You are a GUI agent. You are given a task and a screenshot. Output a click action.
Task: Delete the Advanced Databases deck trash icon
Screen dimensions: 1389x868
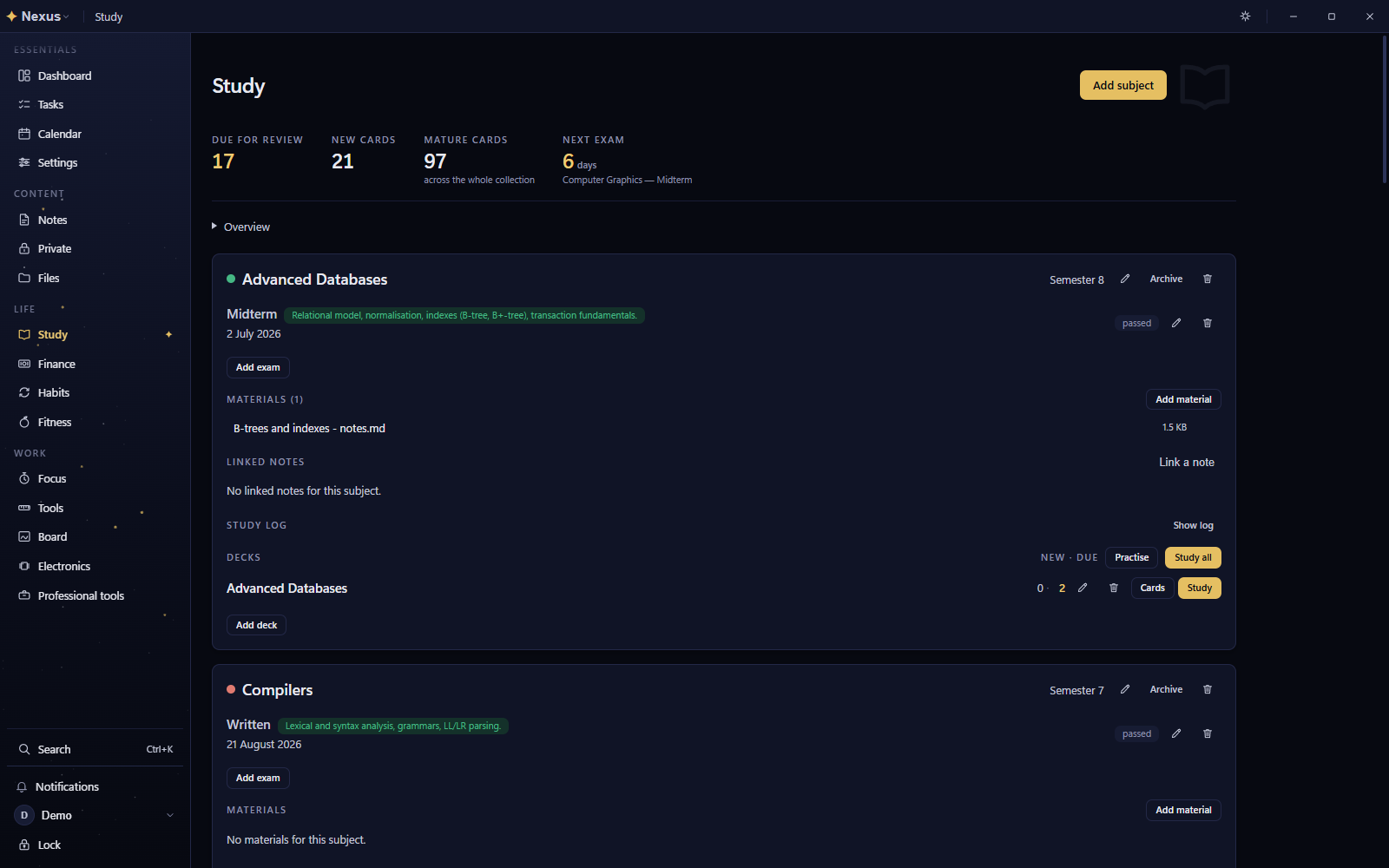coord(1114,588)
